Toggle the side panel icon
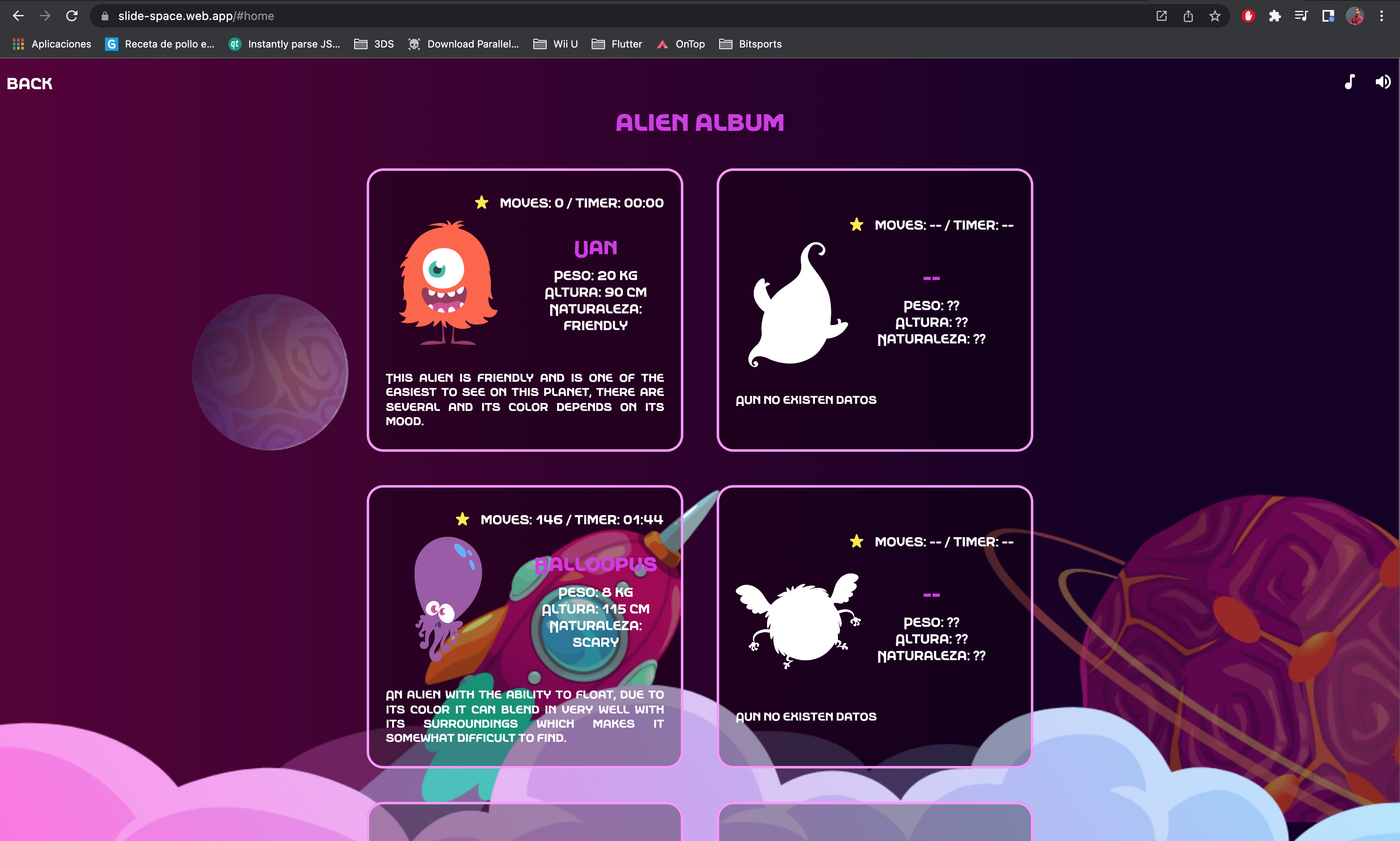1400x841 pixels. [x=1327, y=16]
